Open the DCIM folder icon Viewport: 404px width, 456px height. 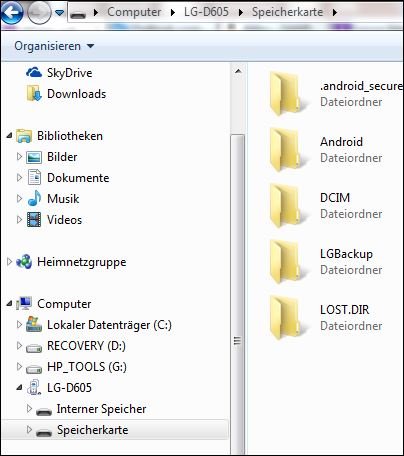(x=285, y=206)
